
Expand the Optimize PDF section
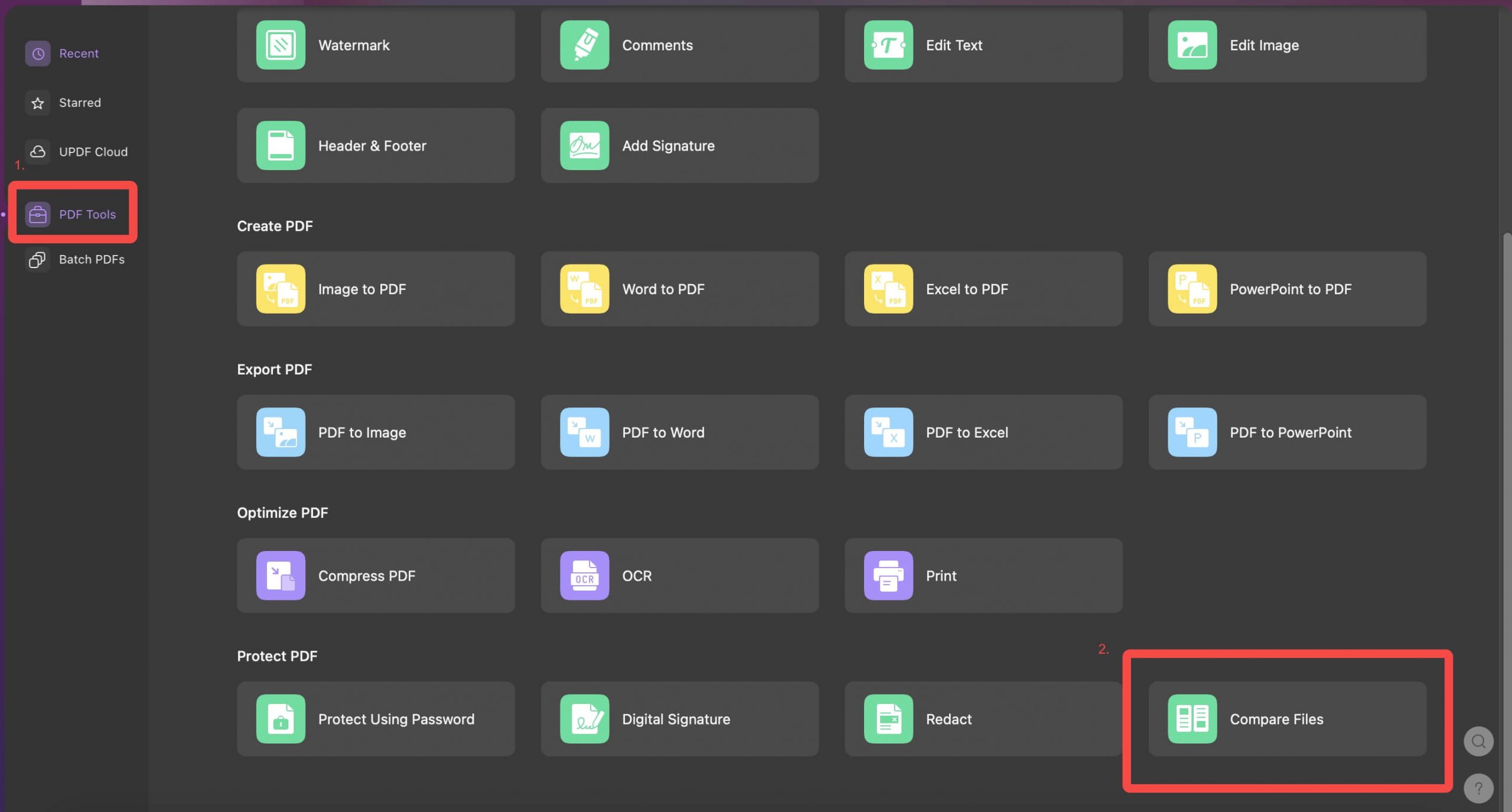[x=283, y=512]
